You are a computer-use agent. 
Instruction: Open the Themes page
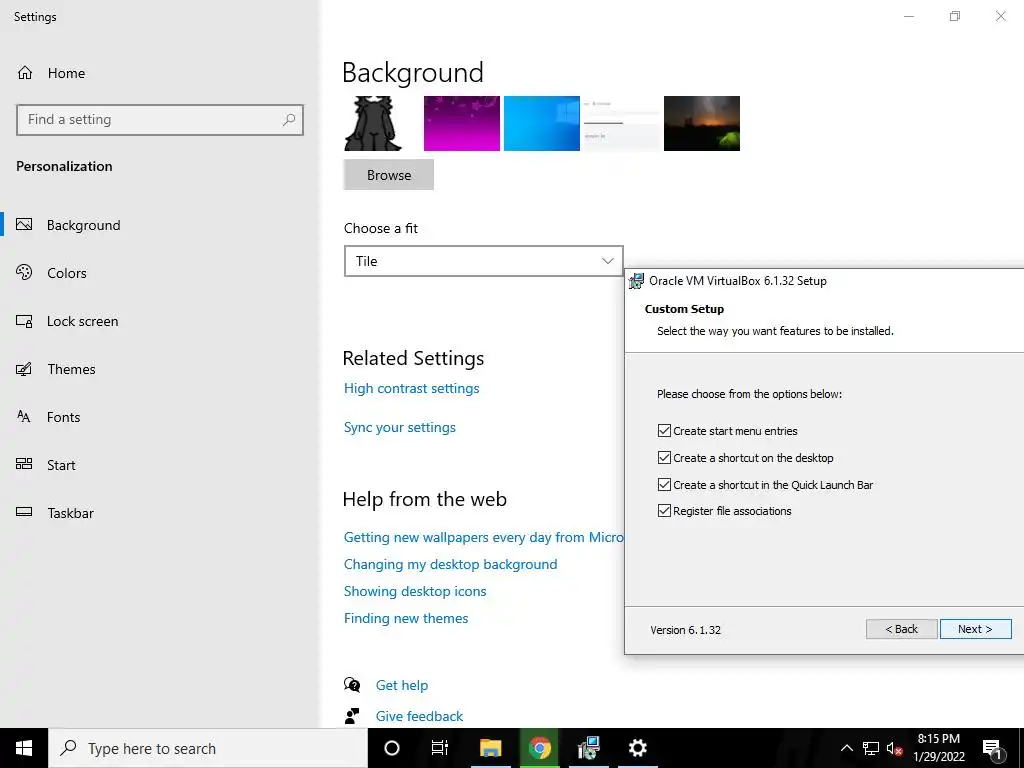tap(71, 369)
